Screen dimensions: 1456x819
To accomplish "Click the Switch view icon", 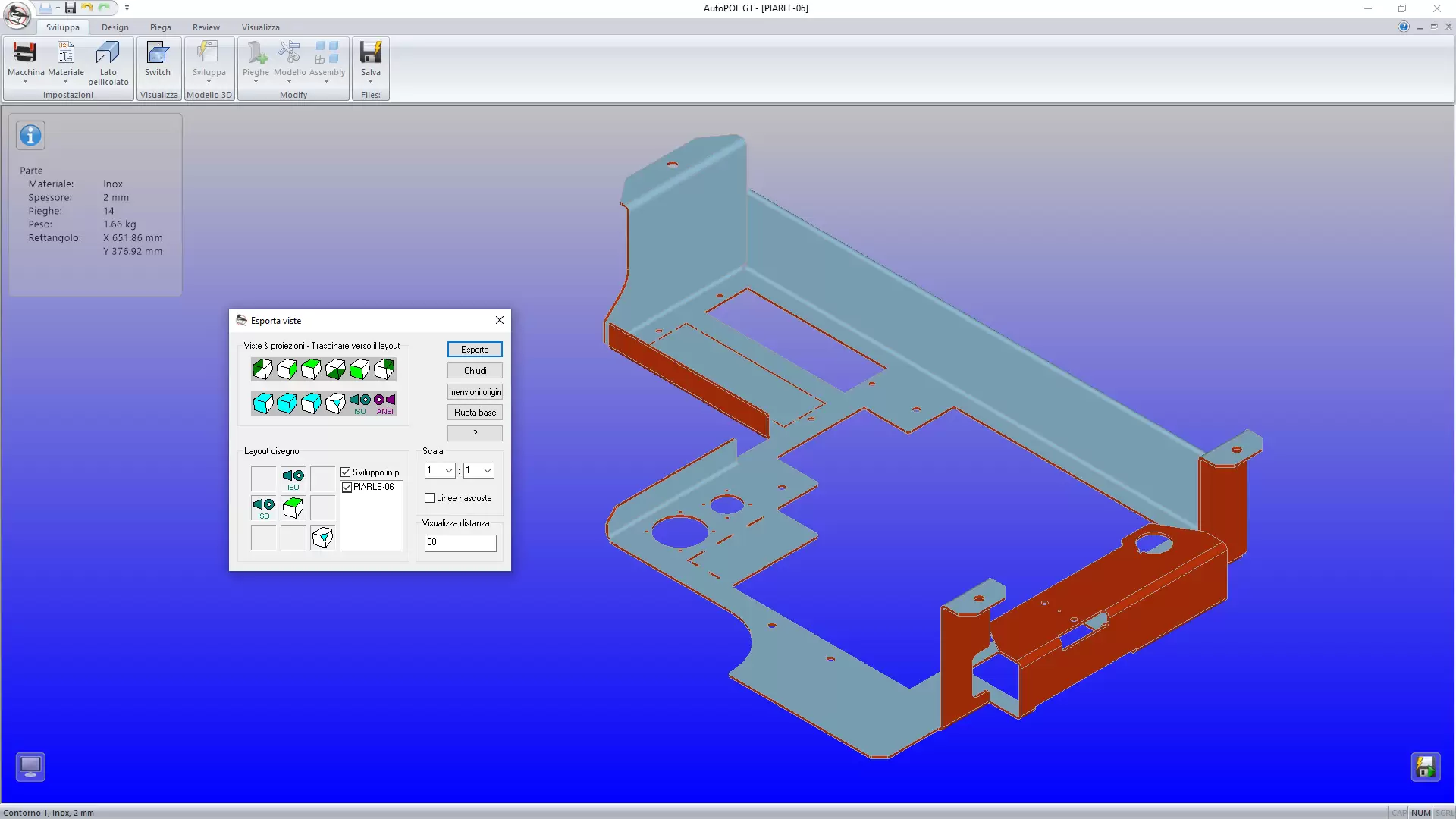I will 158,53.
